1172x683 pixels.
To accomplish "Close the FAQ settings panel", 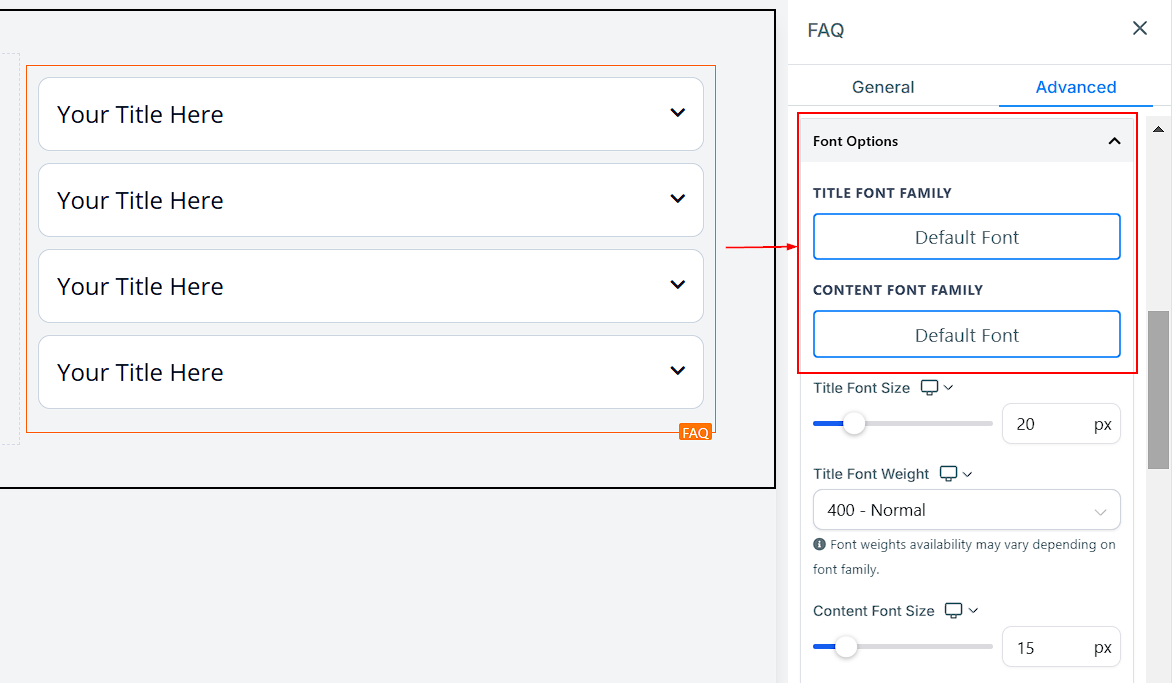I will click(x=1139, y=29).
